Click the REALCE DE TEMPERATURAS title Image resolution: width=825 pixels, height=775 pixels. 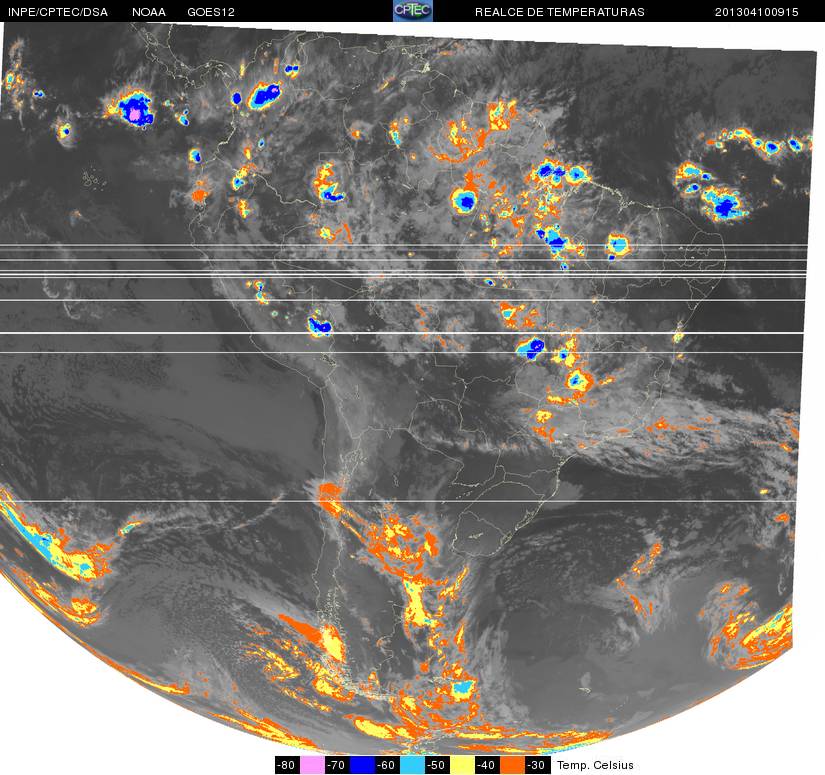click(559, 12)
